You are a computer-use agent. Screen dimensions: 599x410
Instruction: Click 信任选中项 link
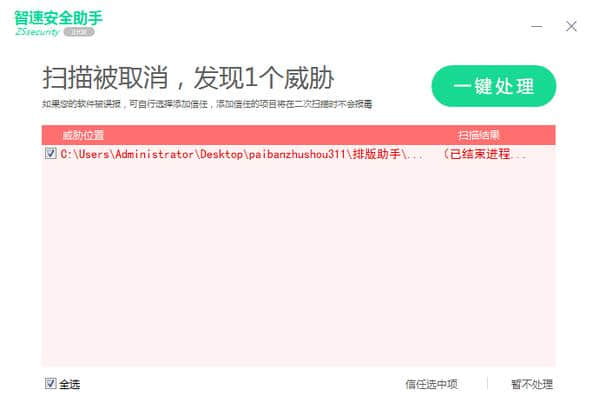pos(431,384)
